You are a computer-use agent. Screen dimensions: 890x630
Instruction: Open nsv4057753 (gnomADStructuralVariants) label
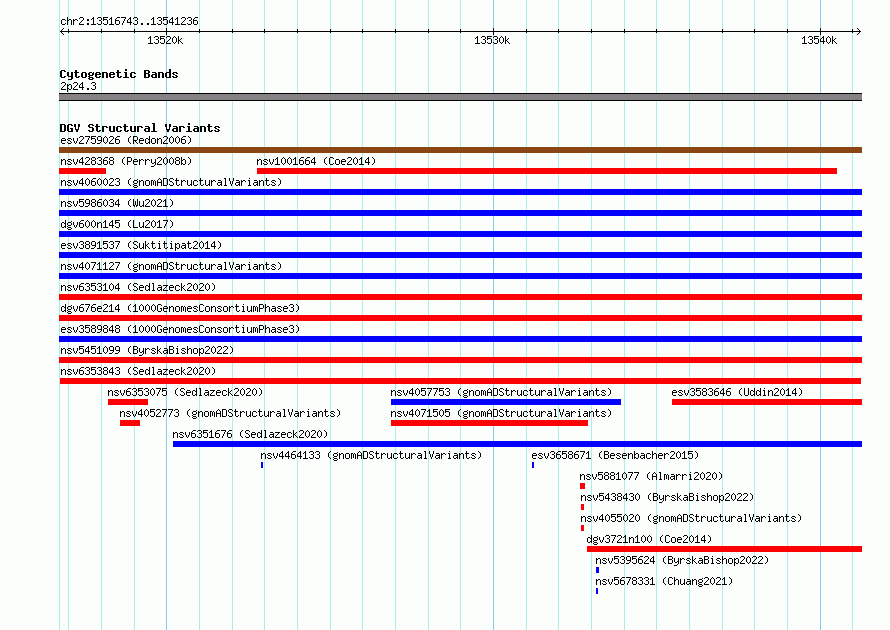(501, 392)
